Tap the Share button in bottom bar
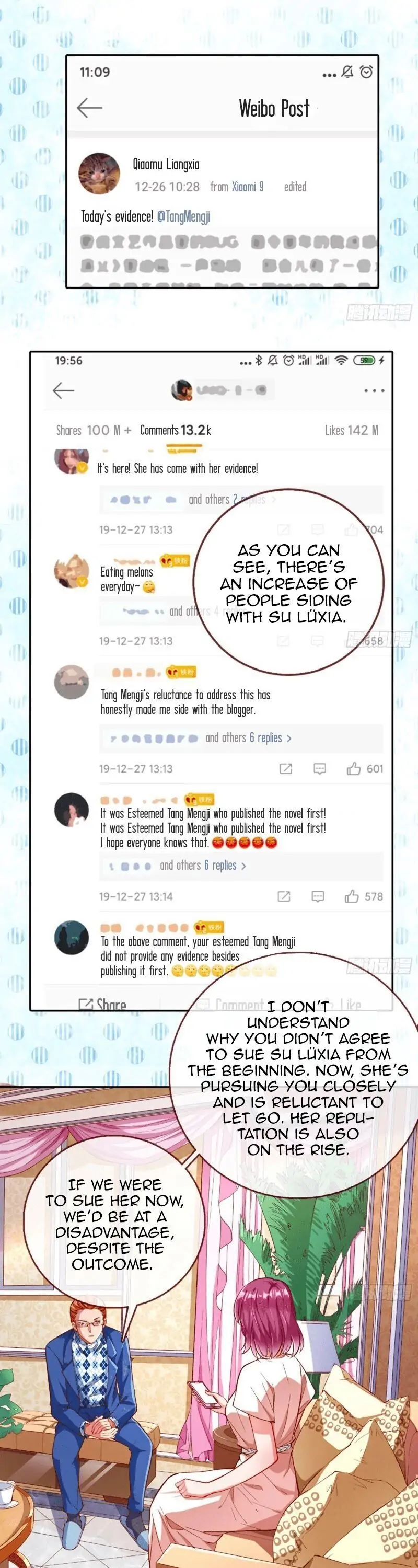This screenshot has height=1568, width=418. point(102,1004)
